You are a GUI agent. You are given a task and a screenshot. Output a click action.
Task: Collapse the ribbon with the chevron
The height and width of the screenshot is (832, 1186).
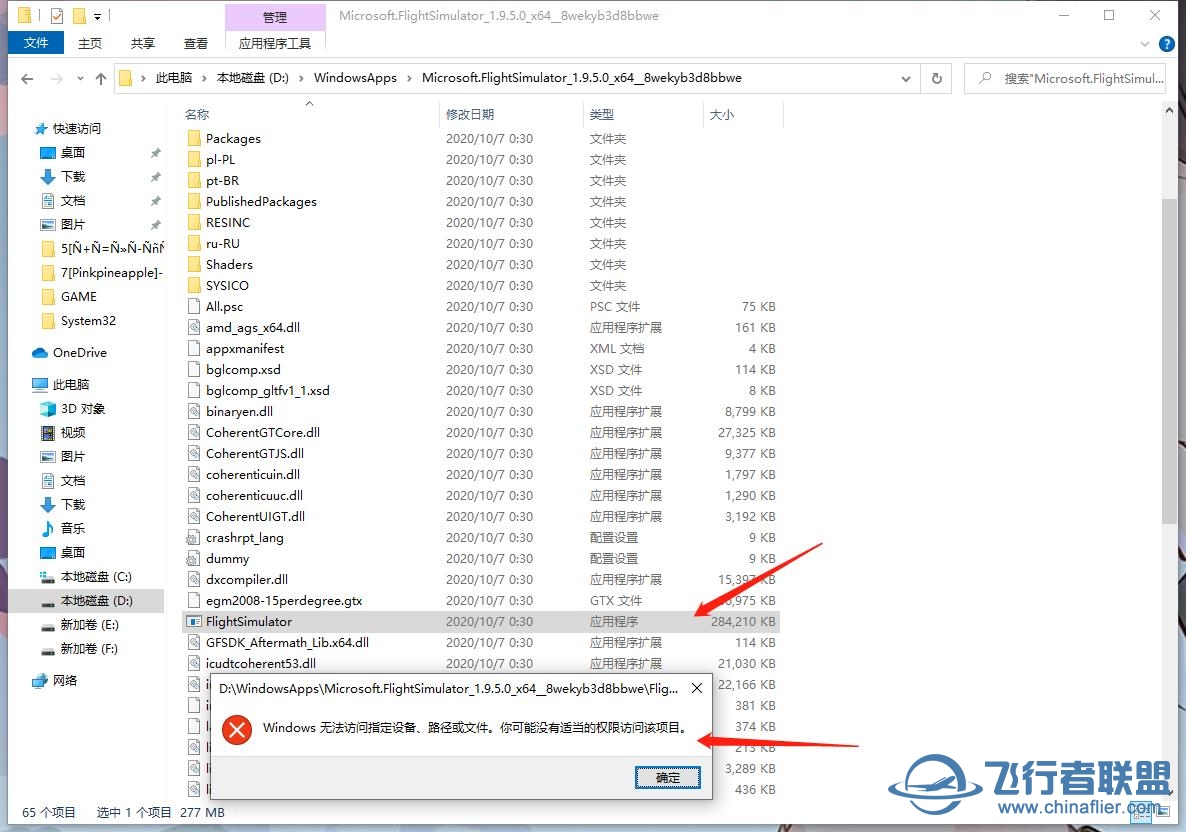(1144, 44)
